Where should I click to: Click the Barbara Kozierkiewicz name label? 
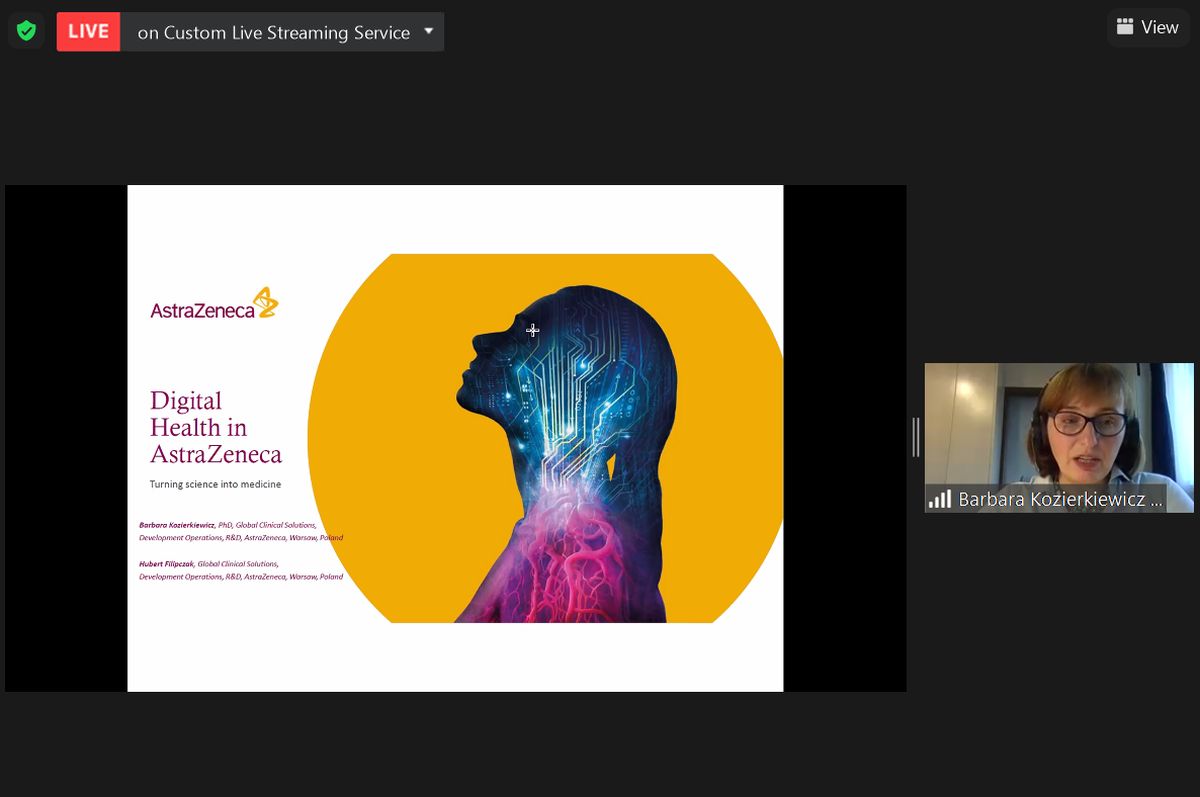[1061, 499]
